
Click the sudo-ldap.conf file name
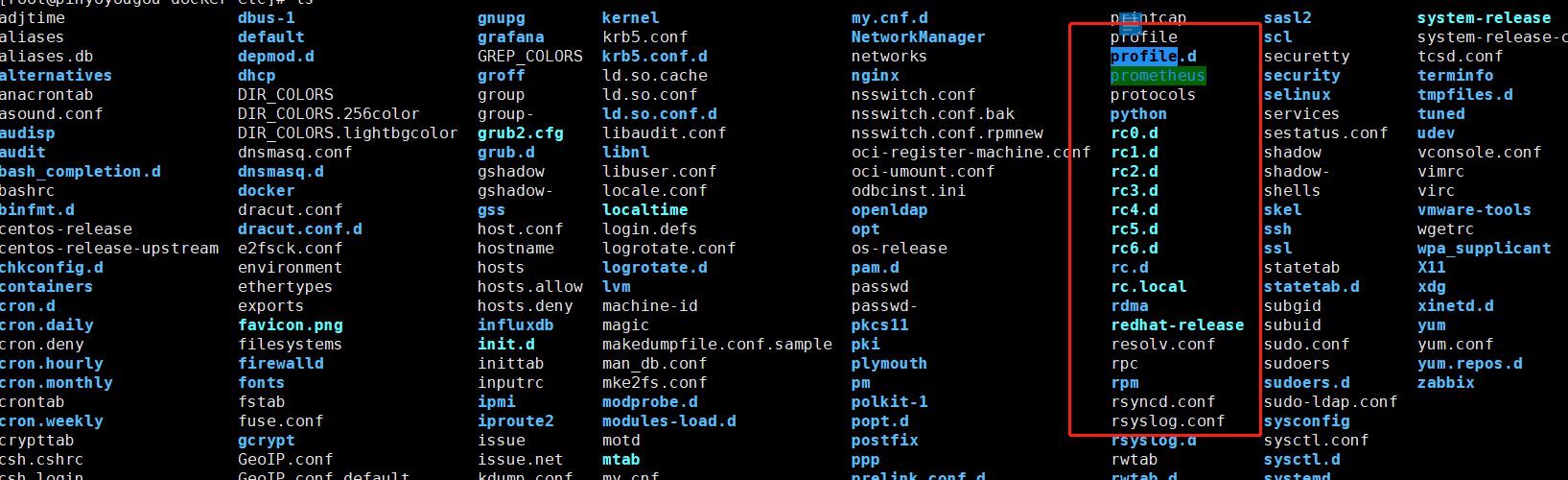(x=1330, y=402)
